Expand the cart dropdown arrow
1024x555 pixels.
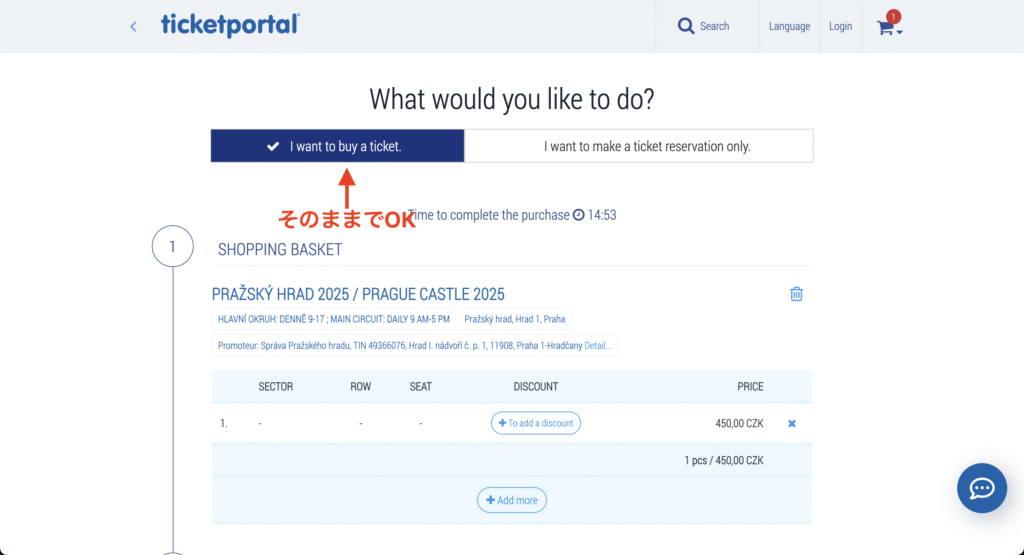click(900, 32)
